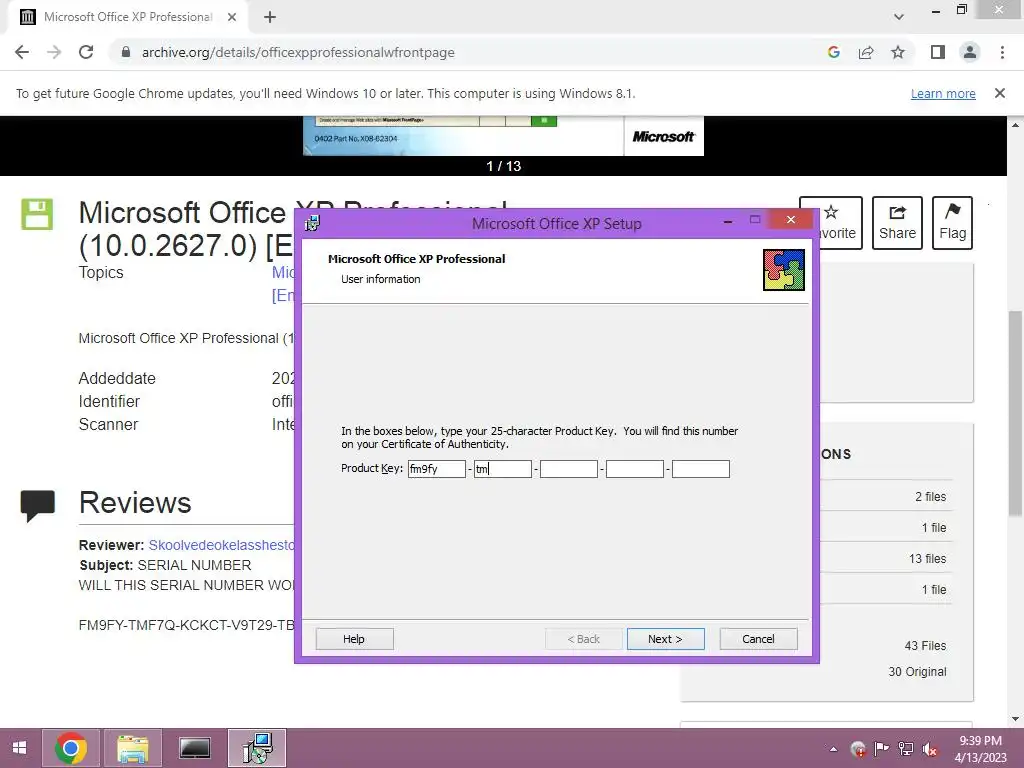Click the '43 Files' show all entry
The height and width of the screenshot is (768, 1024).
(925, 645)
